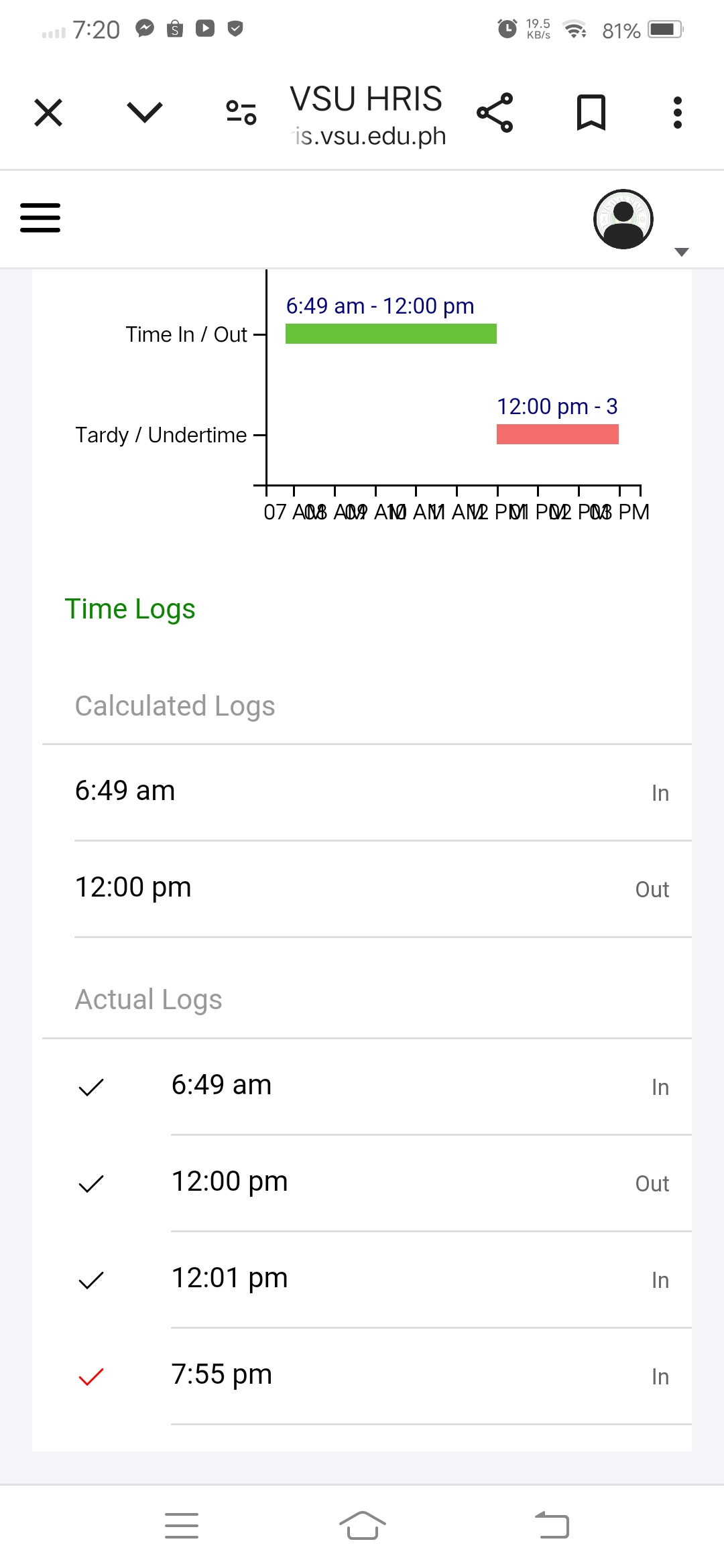Tap the is.vsu.edu.ph URL text

[370, 136]
